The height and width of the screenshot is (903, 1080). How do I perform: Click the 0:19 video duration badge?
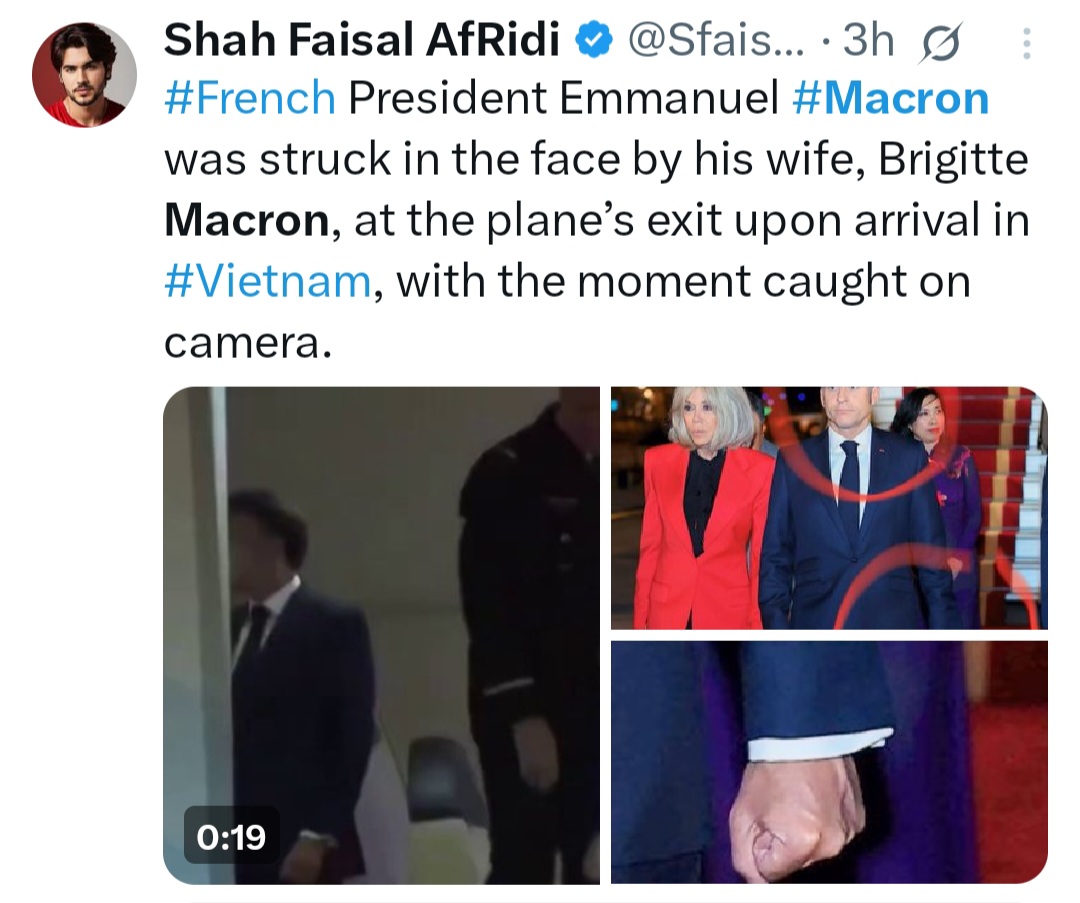pos(231,836)
